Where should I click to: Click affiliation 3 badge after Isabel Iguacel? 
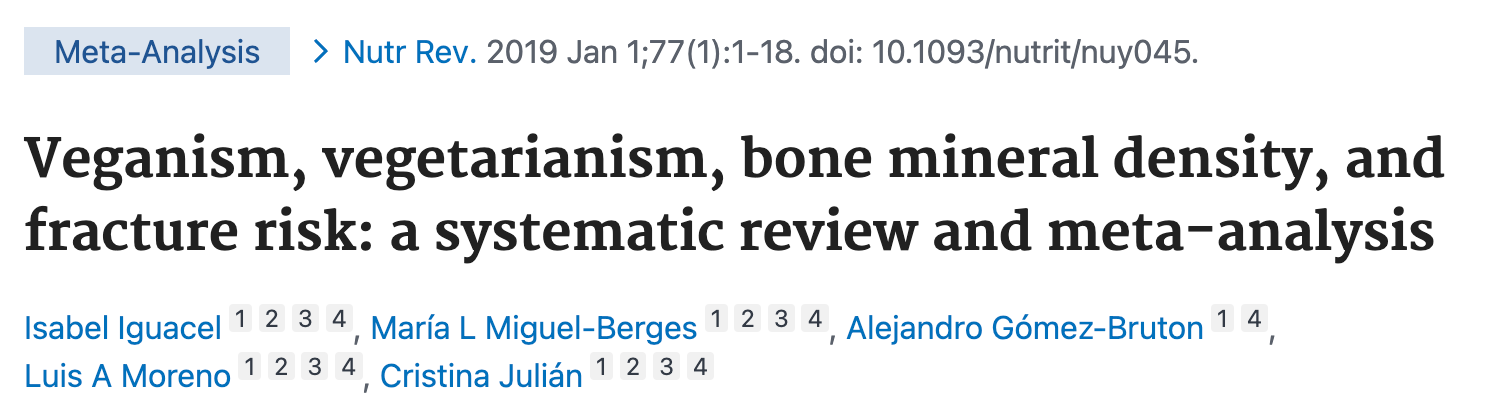pyautogui.click(x=306, y=320)
